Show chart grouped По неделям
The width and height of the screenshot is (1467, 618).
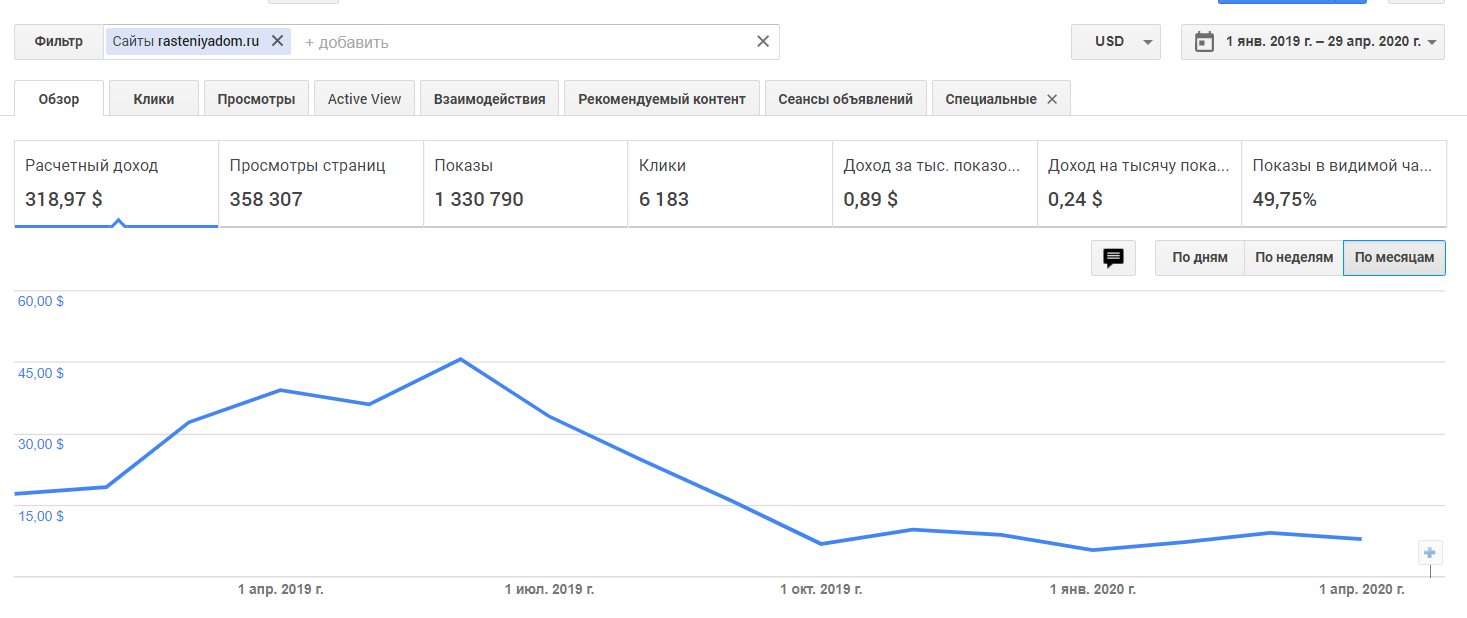pyautogui.click(x=1294, y=257)
